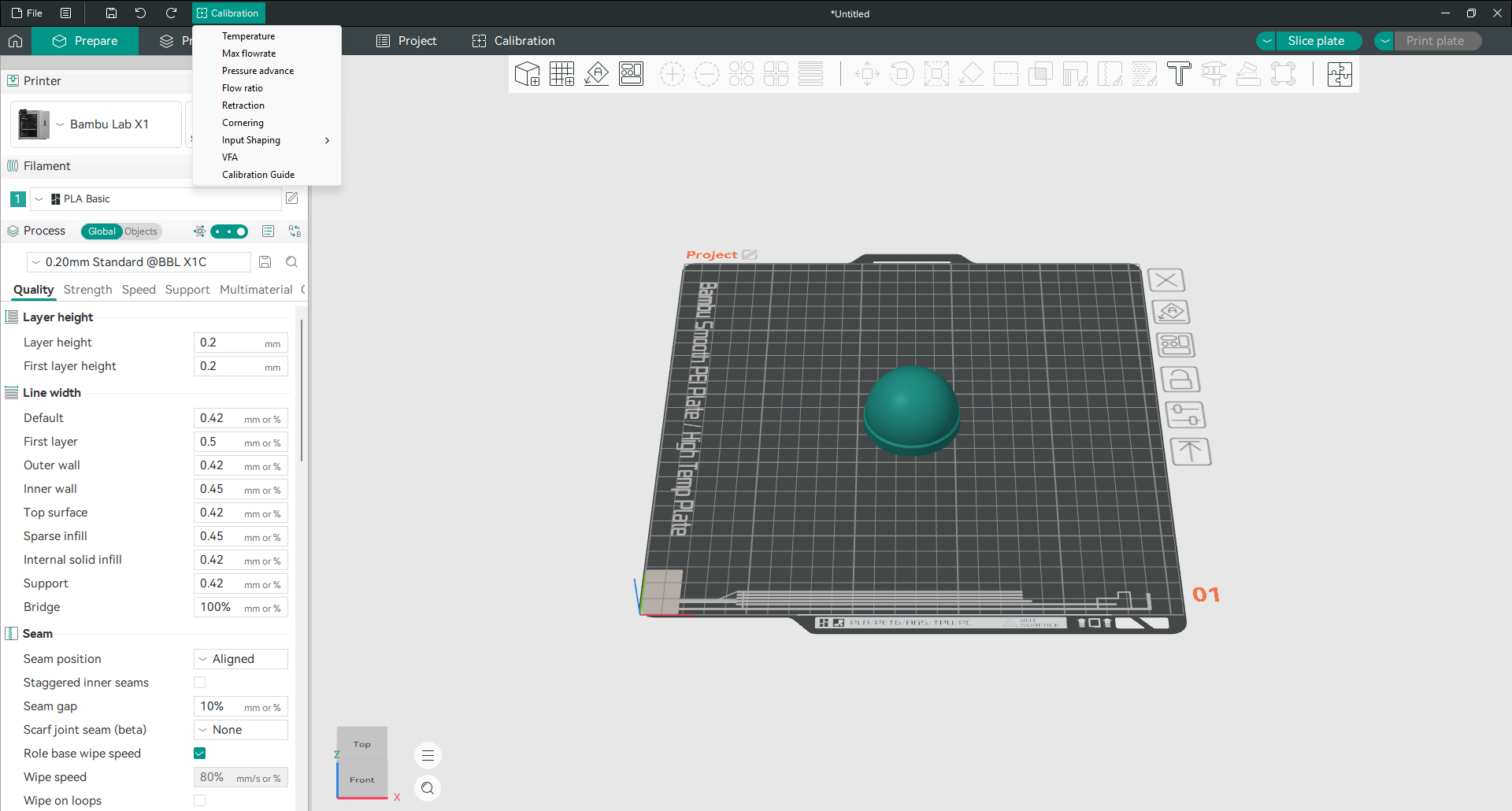Click the Auto orient toolbar icon
The image size is (1512, 811).
click(x=596, y=74)
